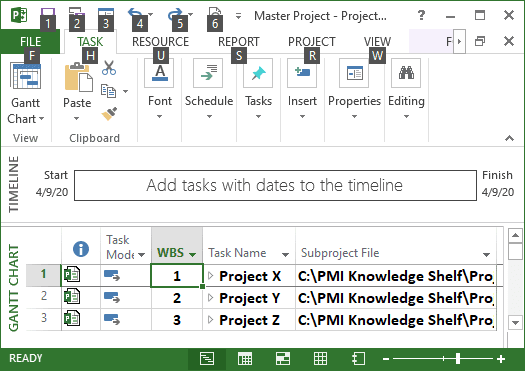
Task: Switch to the RESOURCE tab
Action: pyautogui.click(x=160, y=42)
